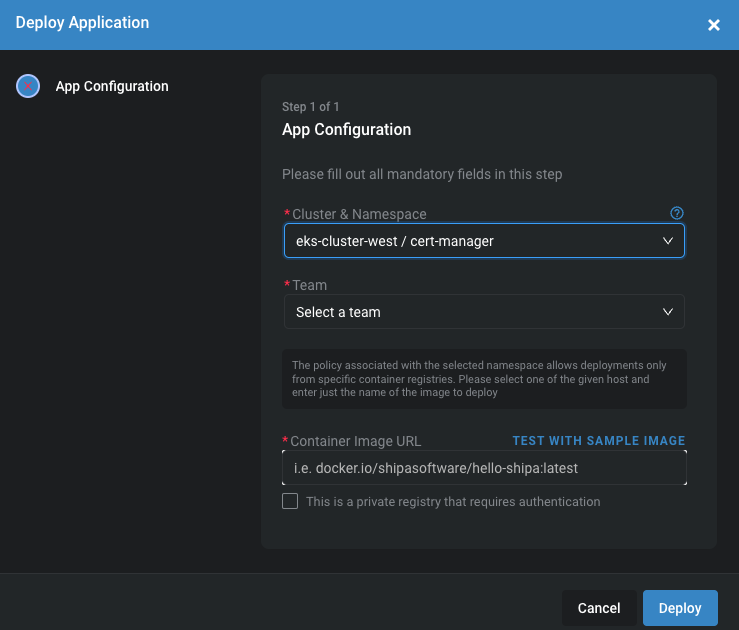The width and height of the screenshot is (739, 630).
Task: Click the 'This is a private registry' label
Action: [453, 501]
